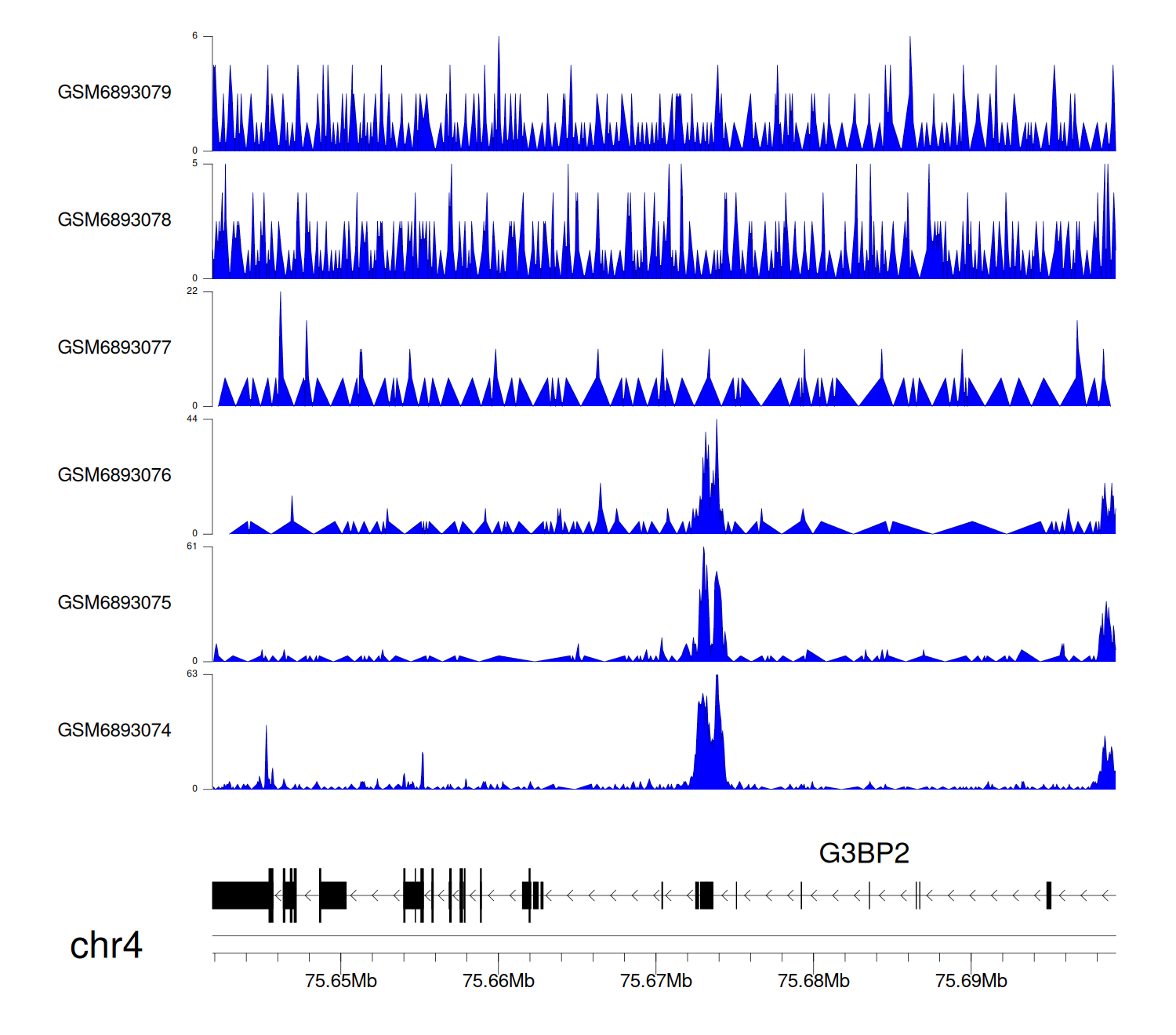The height and width of the screenshot is (1035, 1176).
Task: Click the largest leftmost exon block of G3BP2
Action: (x=241, y=895)
